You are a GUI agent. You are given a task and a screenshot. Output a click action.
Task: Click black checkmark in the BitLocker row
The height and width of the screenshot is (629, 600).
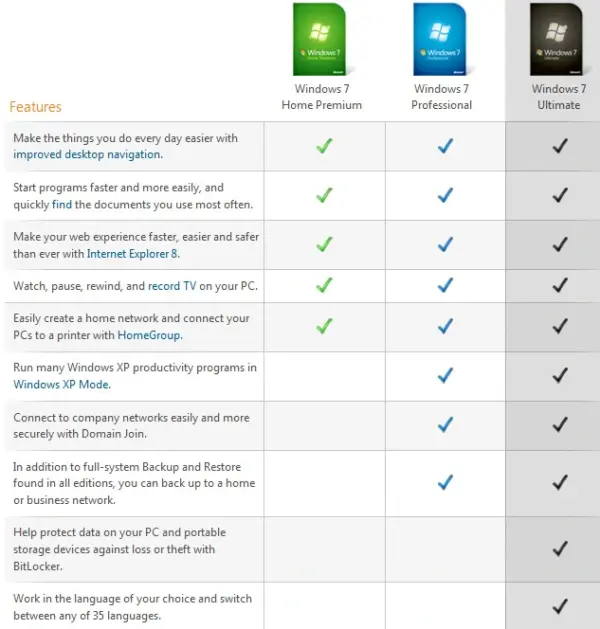[560, 548]
